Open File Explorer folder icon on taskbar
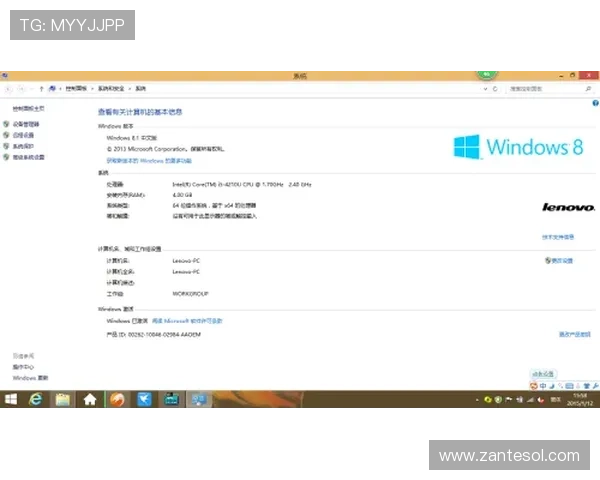 click(63, 399)
